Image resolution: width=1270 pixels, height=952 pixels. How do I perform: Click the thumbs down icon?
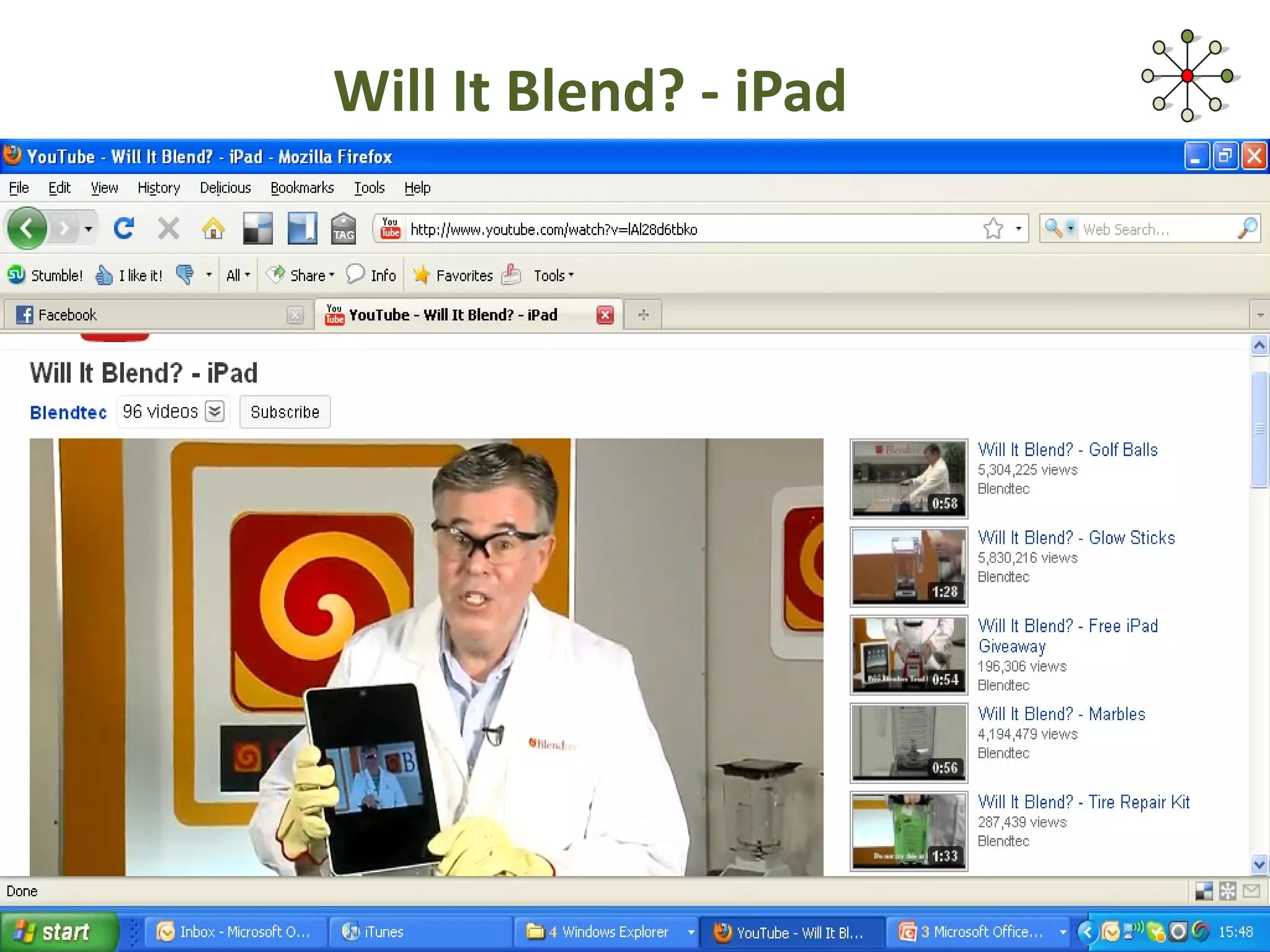pos(185,275)
